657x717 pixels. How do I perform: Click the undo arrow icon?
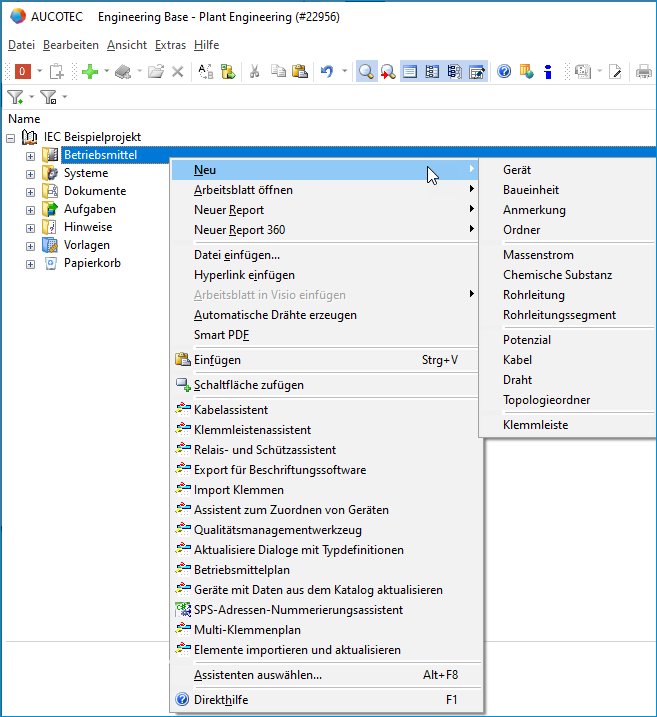(x=327, y=71)
